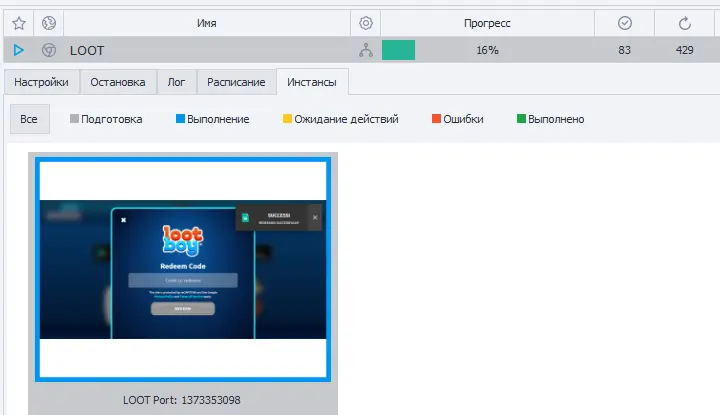Click the 83 completed count cell
This screenshot has width=720, height=415.
coord(624,50)
